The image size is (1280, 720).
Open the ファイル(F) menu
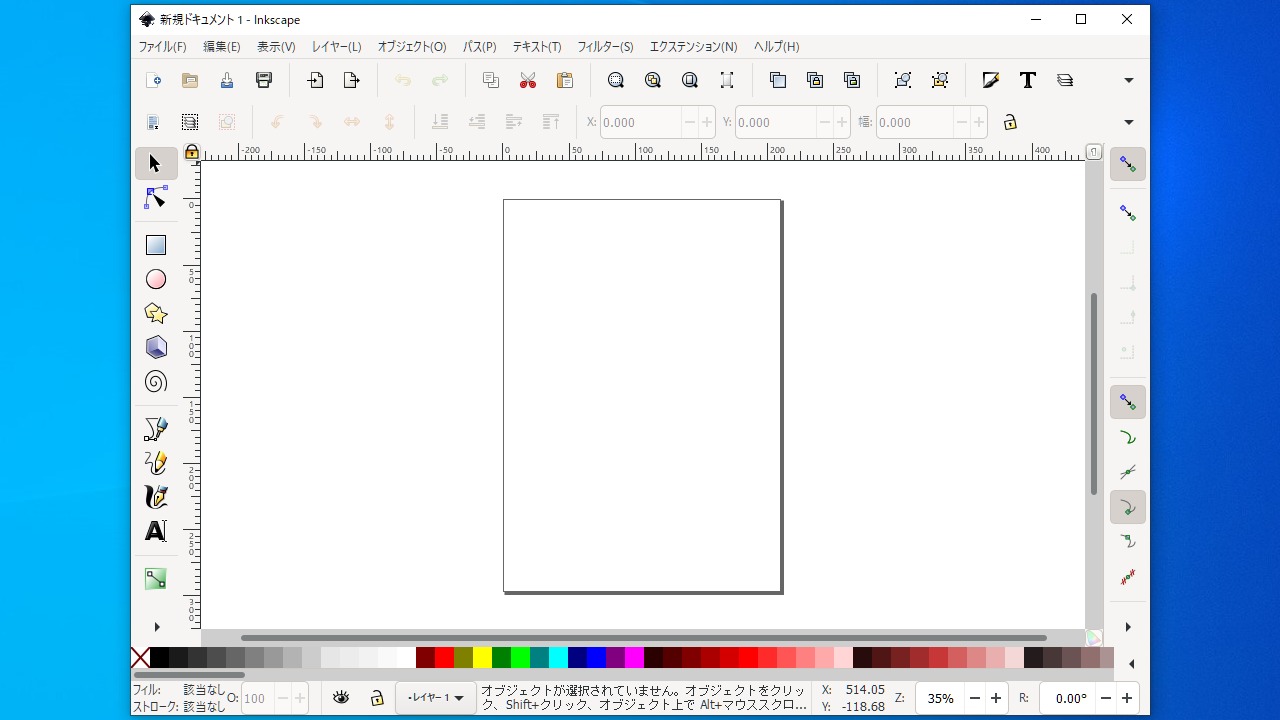click(162, 46)
